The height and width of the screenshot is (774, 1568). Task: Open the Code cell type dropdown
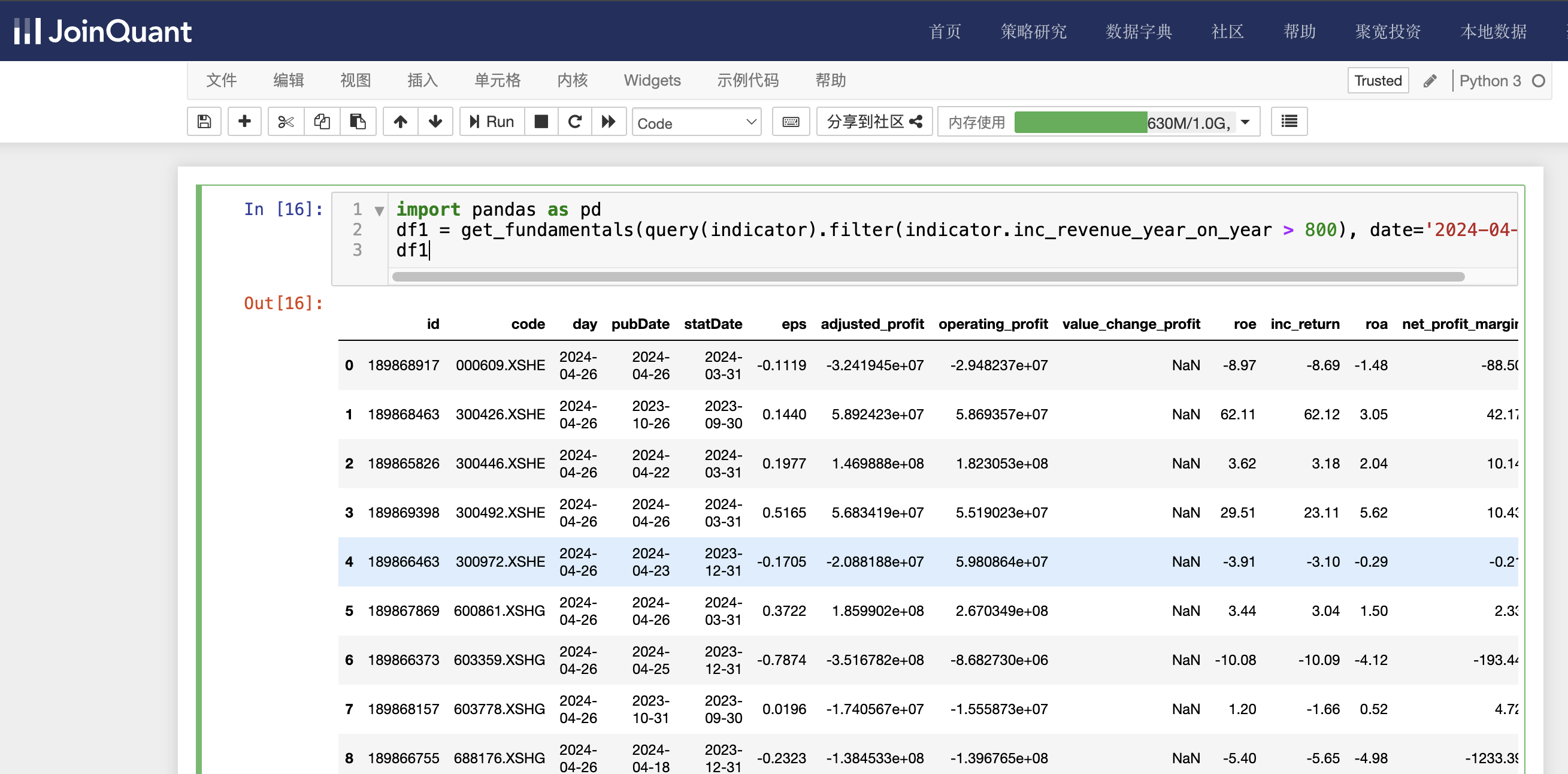coord(697,122)
